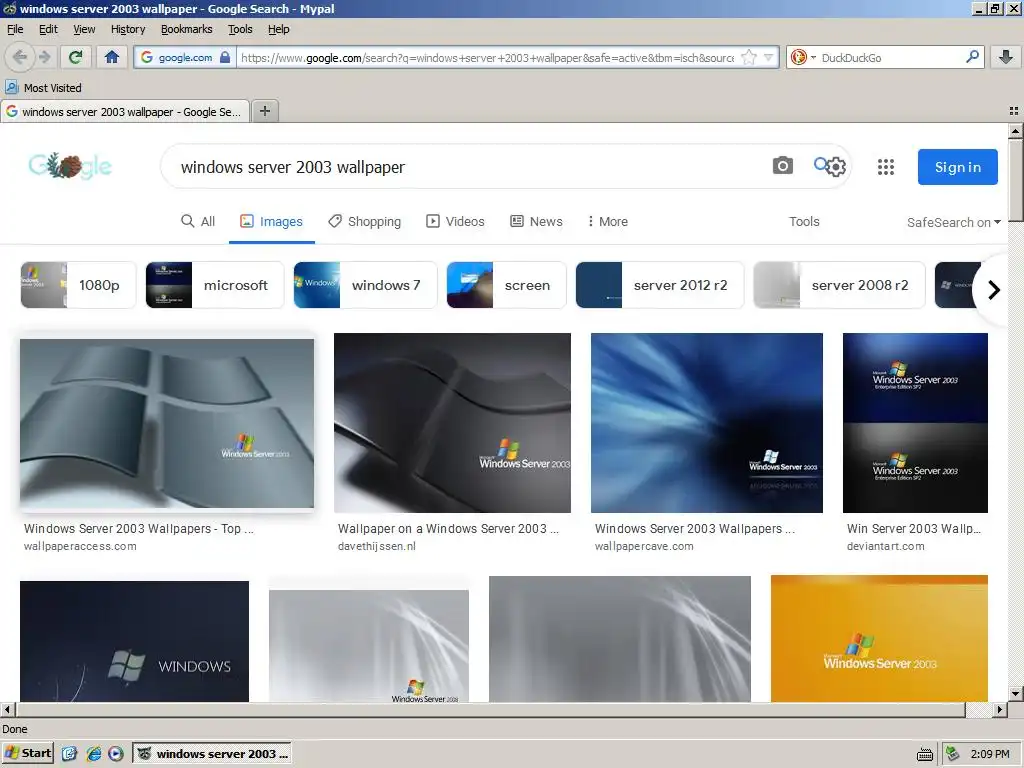This screenshot has width=1024, height=768.
Task: Open the SafeSearch on dropdown
Action: coord(953,223)
